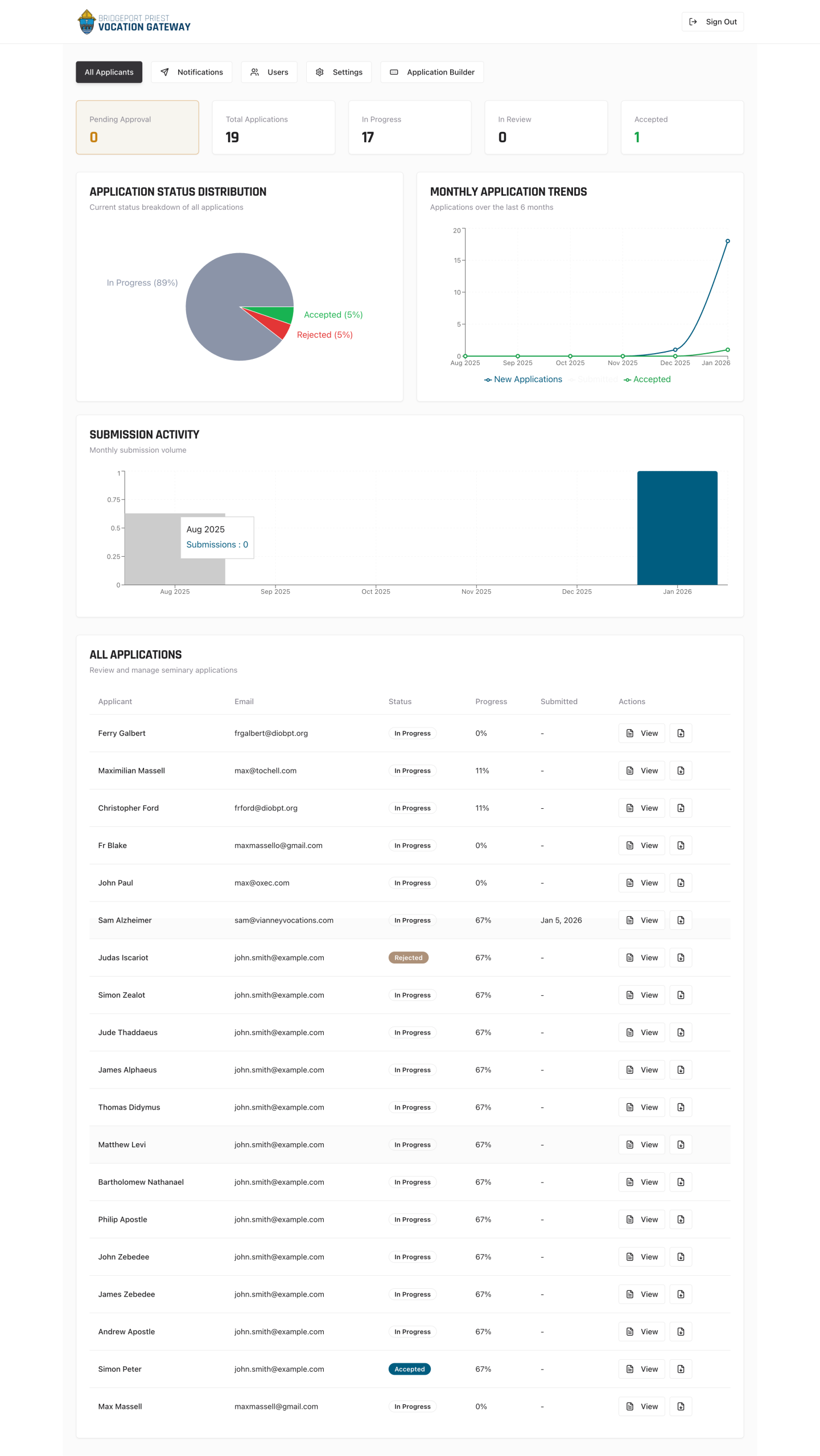Click the Sign Out button
Screen dimensions: 820x1456
click(712, 22)
